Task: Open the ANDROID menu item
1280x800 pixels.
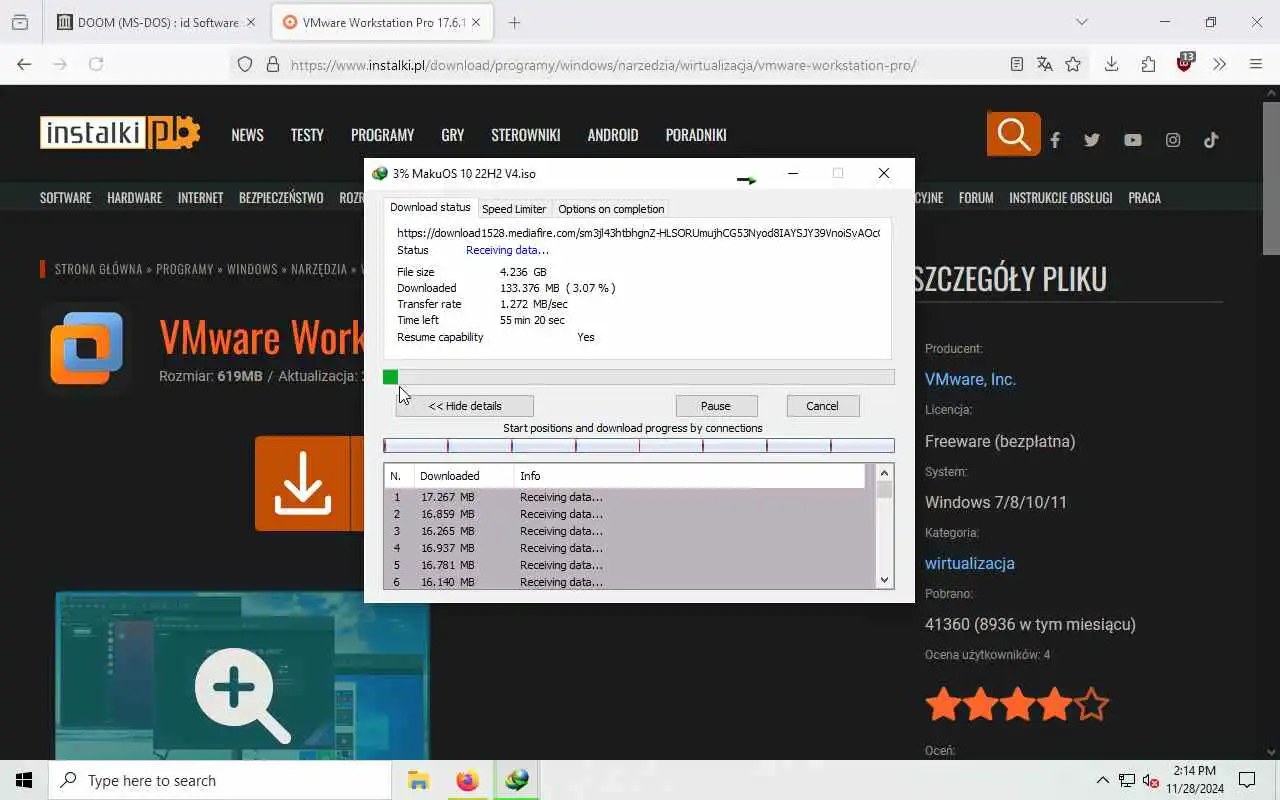Action: 613,135
